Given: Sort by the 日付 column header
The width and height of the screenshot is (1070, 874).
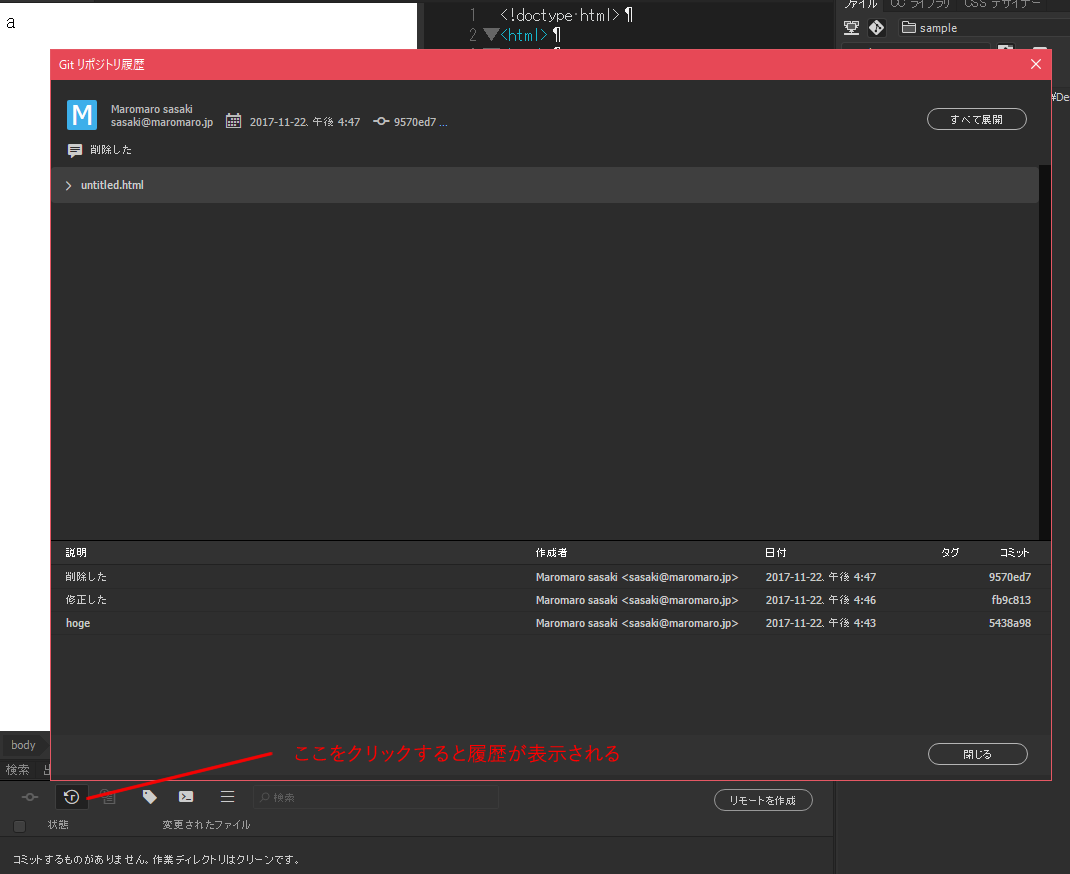Looking at the screenshot, I should [776, 553].
